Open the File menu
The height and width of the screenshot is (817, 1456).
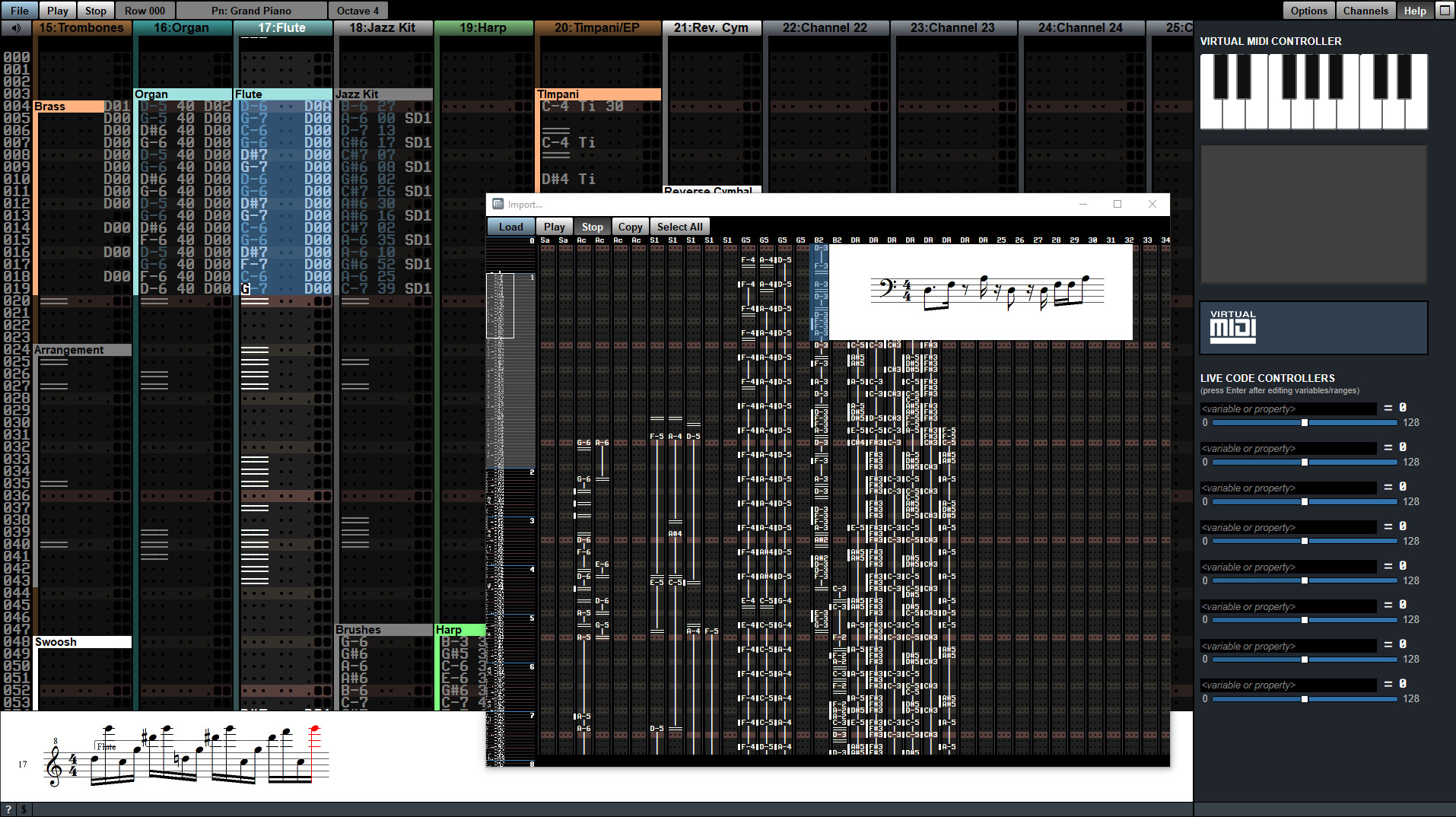[18, 10]
